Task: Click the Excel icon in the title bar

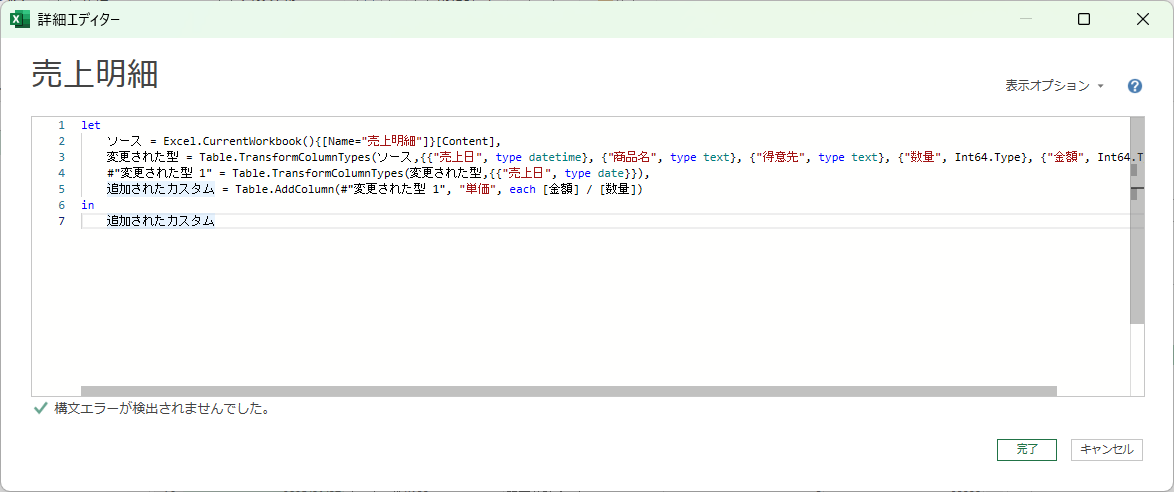Action: 18,19
